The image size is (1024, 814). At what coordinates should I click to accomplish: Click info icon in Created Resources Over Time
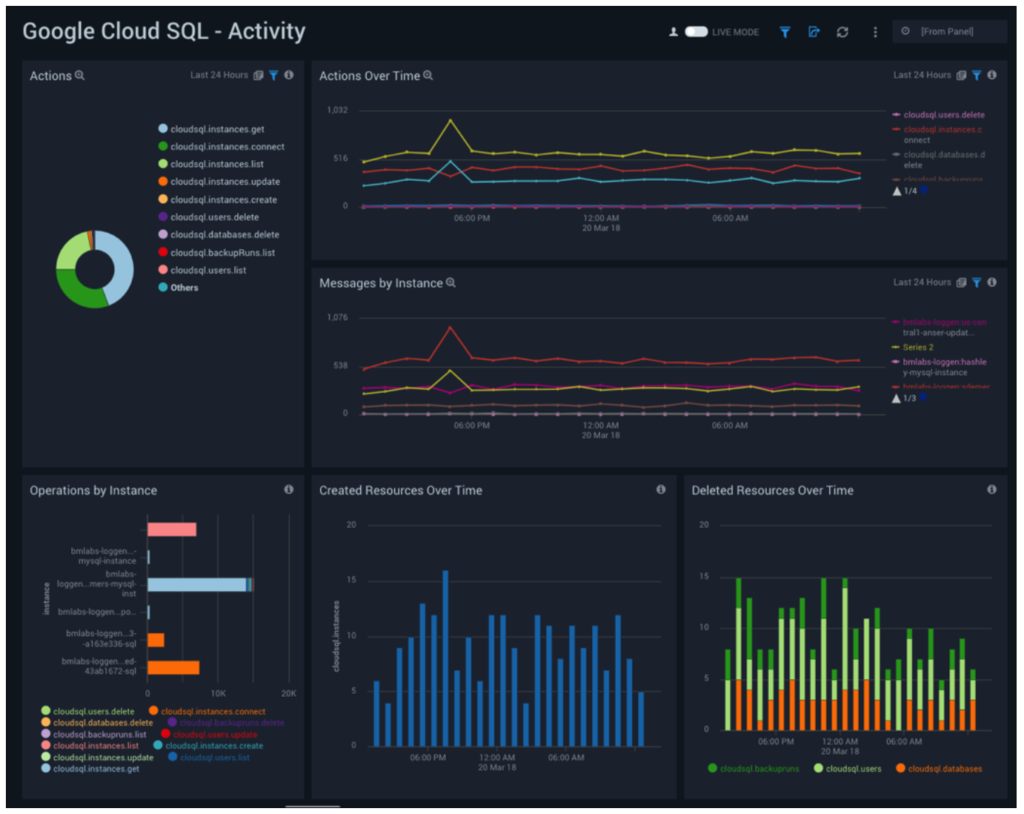[661, 489]
